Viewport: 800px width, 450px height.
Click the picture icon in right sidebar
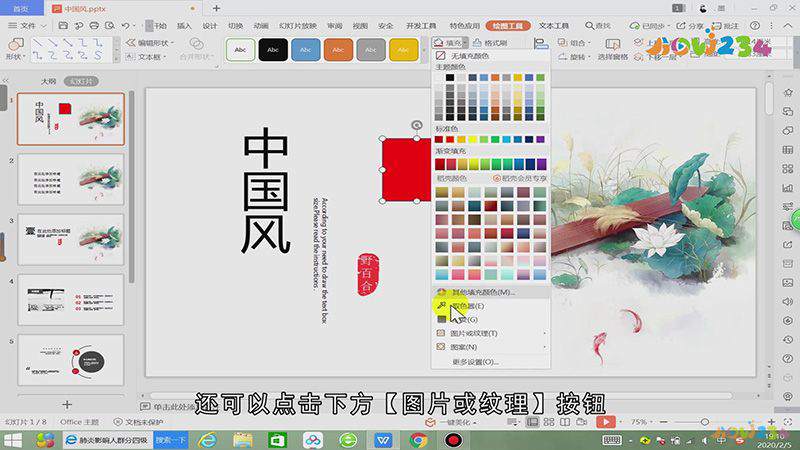[787, 283]
